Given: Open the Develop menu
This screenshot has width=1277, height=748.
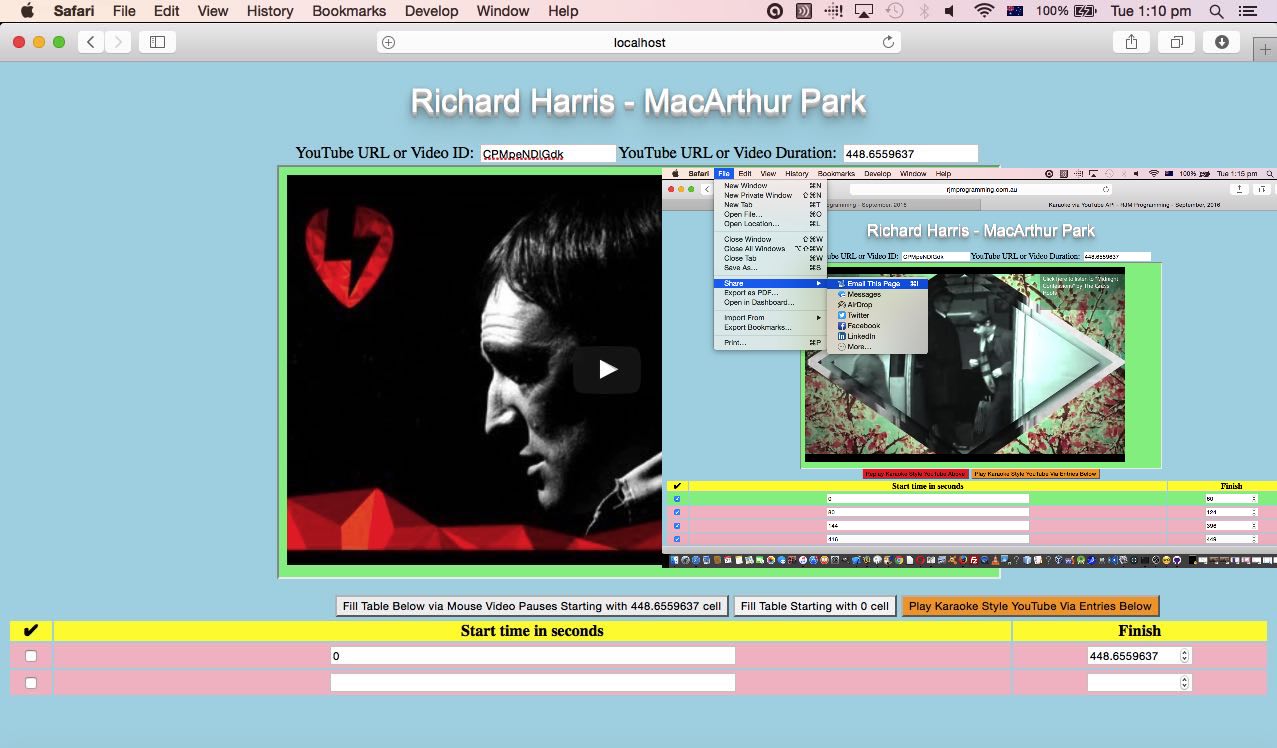Looking at the screenshot, I should tap(431, 11).
